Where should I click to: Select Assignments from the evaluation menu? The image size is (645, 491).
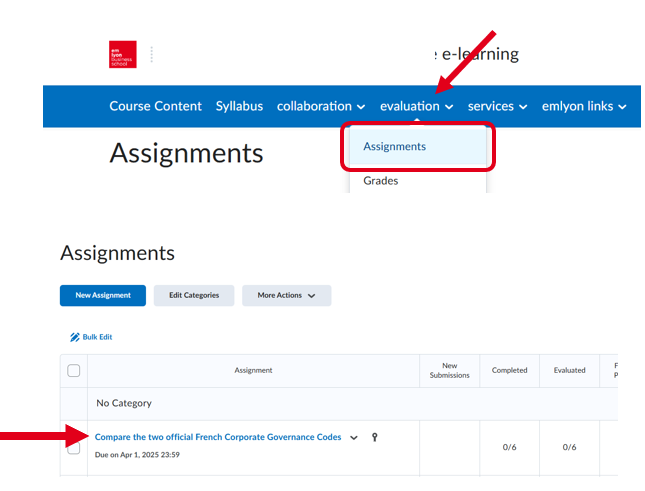click(394, 146)
